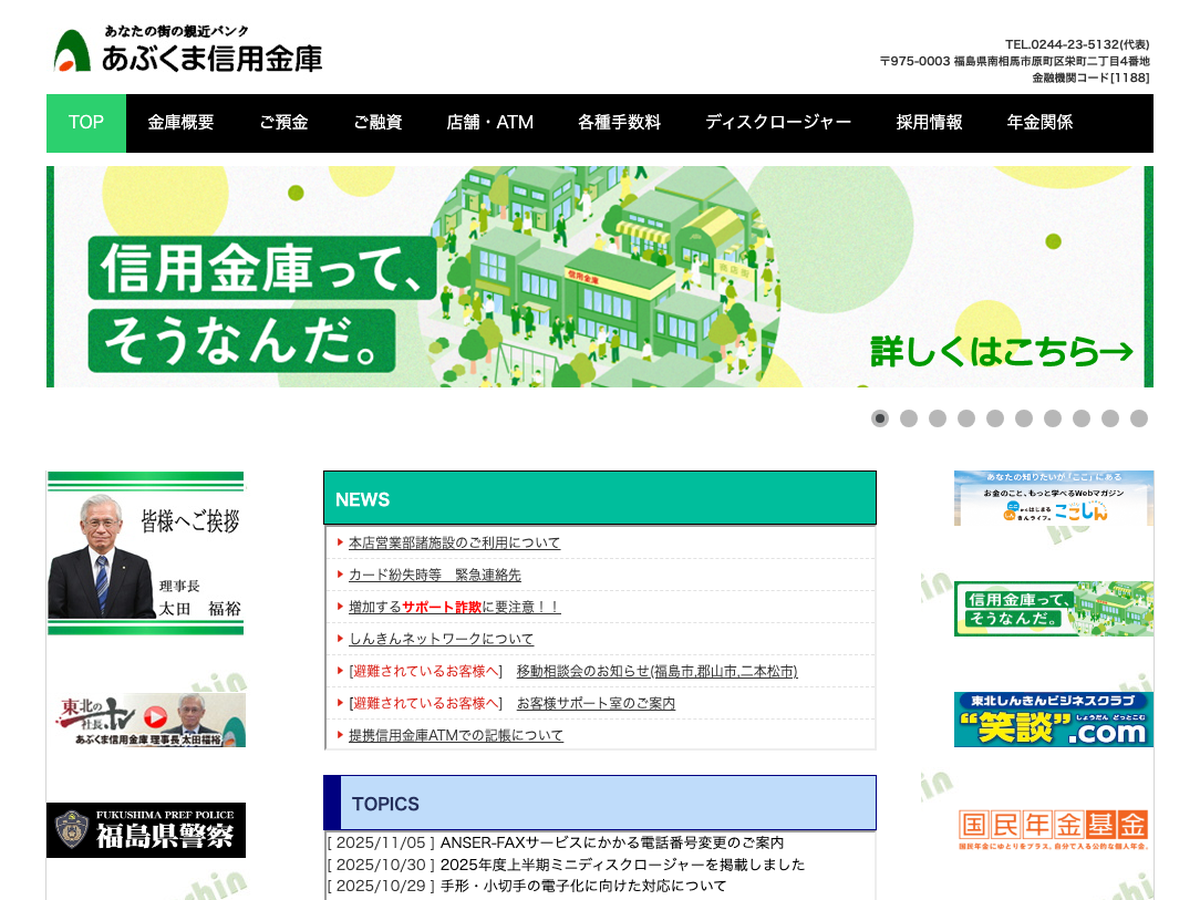
Task: Select the last carousel slide dot
Action: click(1139, 418)
